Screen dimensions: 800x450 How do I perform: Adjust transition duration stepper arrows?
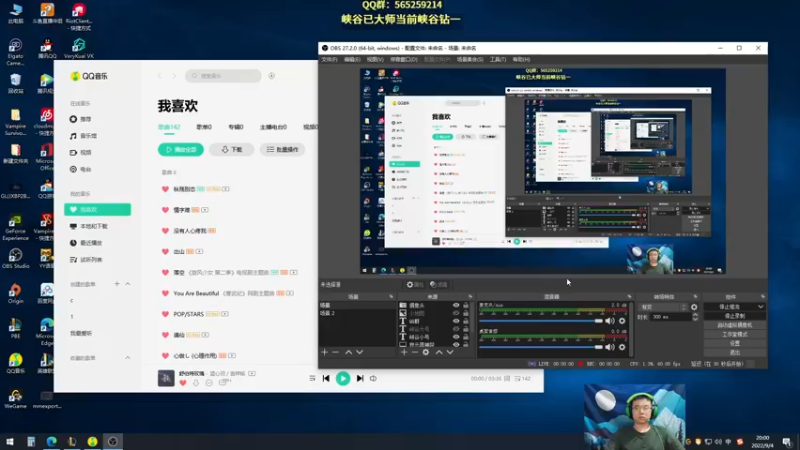(695, 317)
